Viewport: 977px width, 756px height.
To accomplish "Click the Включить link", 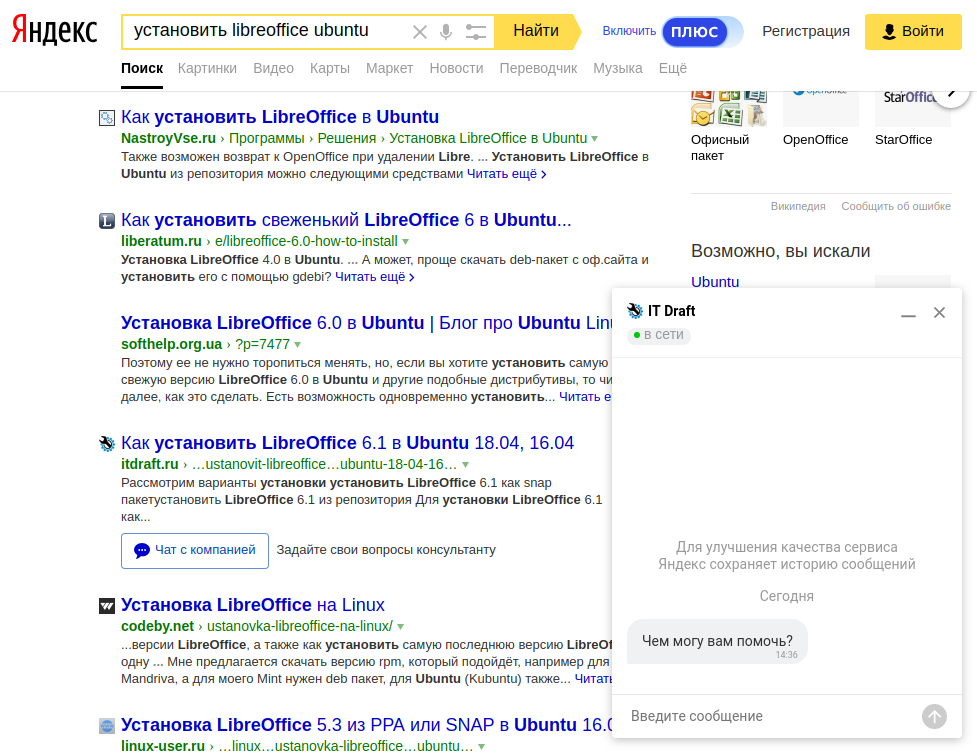I will point(629,31).
